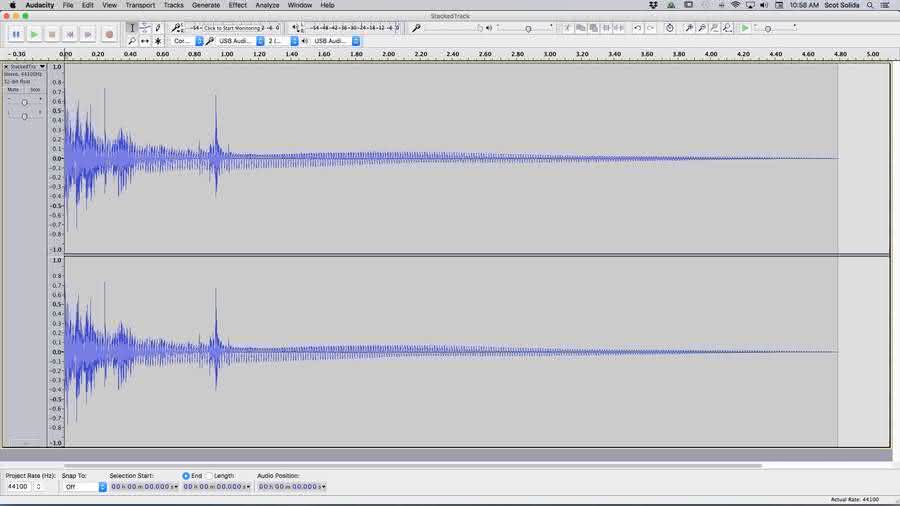The width and height of the screenshot is (900, 506).
Task: Open the Effect menu
Action: [x=238, y=5]
